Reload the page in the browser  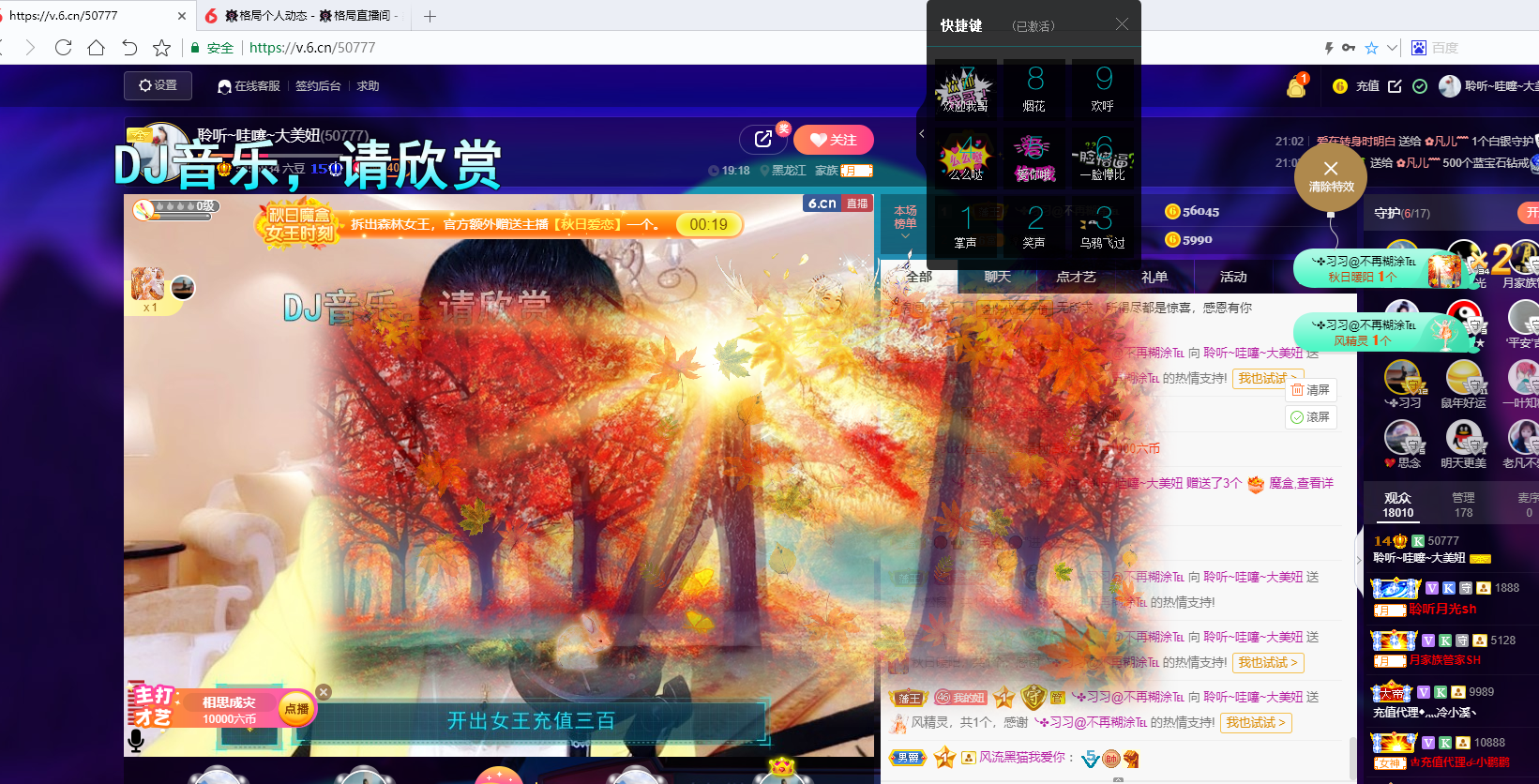pyautogui.click(x=64, y=47)
